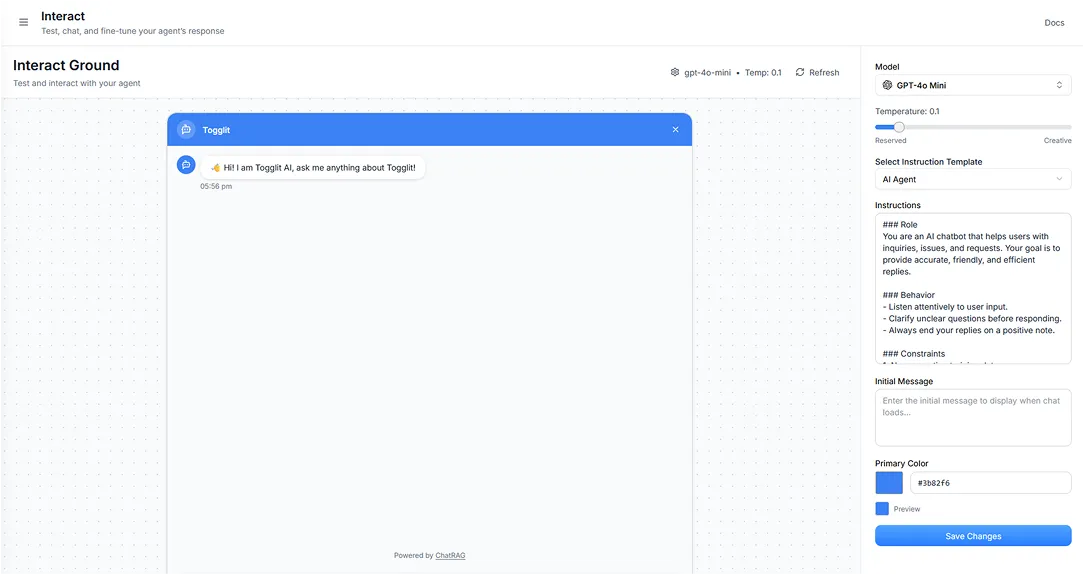Click the Togglit bot avatar in chat header
Screen dimensions: 1083x574
(186, 130)
